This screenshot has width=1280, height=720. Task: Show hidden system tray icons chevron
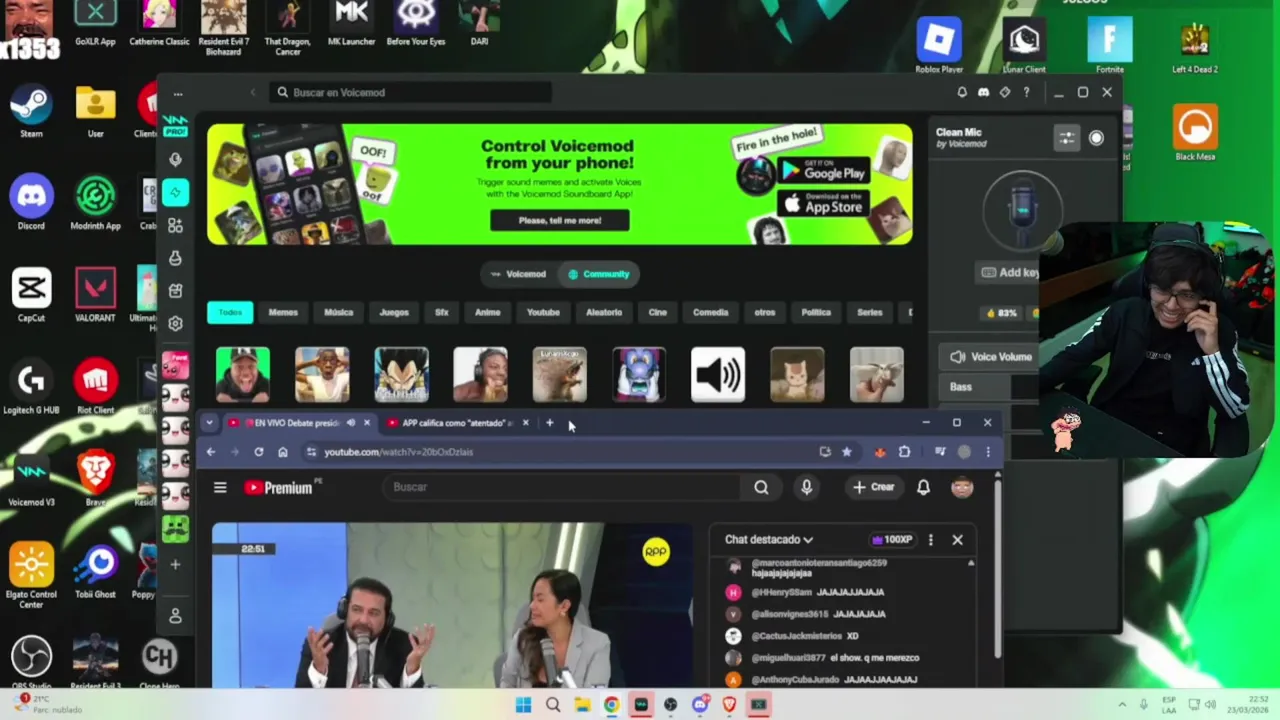[1122, 705]
